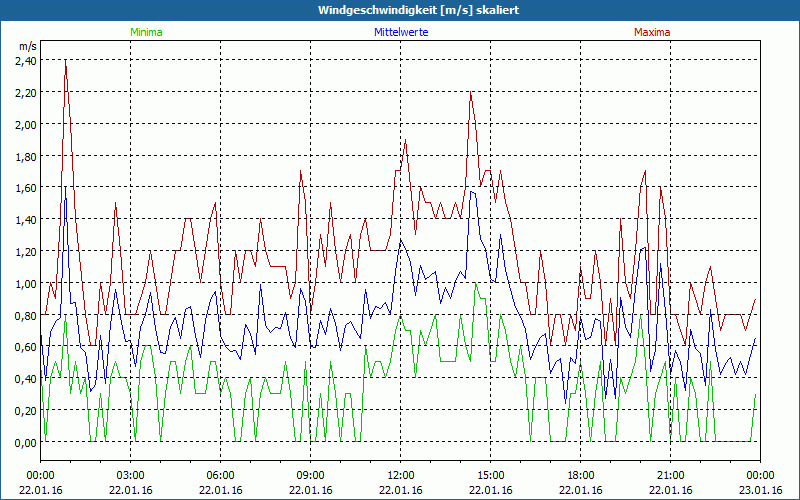This screenshot has height=500, width=800.
Task: Click the 1,00 y-axis tick label
Action: [25, 283]
